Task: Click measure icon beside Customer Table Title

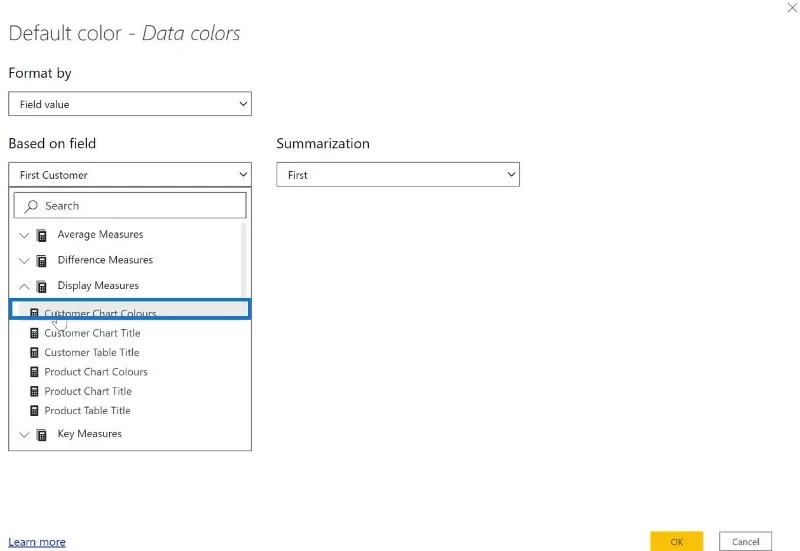Action: point(34,353)
